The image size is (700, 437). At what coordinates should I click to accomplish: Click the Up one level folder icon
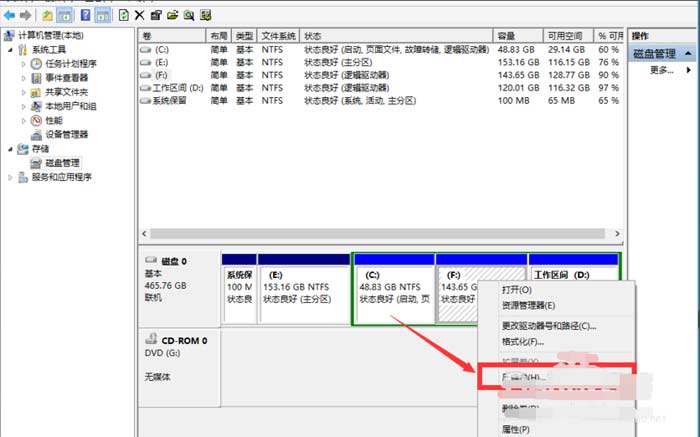point(47,16)
